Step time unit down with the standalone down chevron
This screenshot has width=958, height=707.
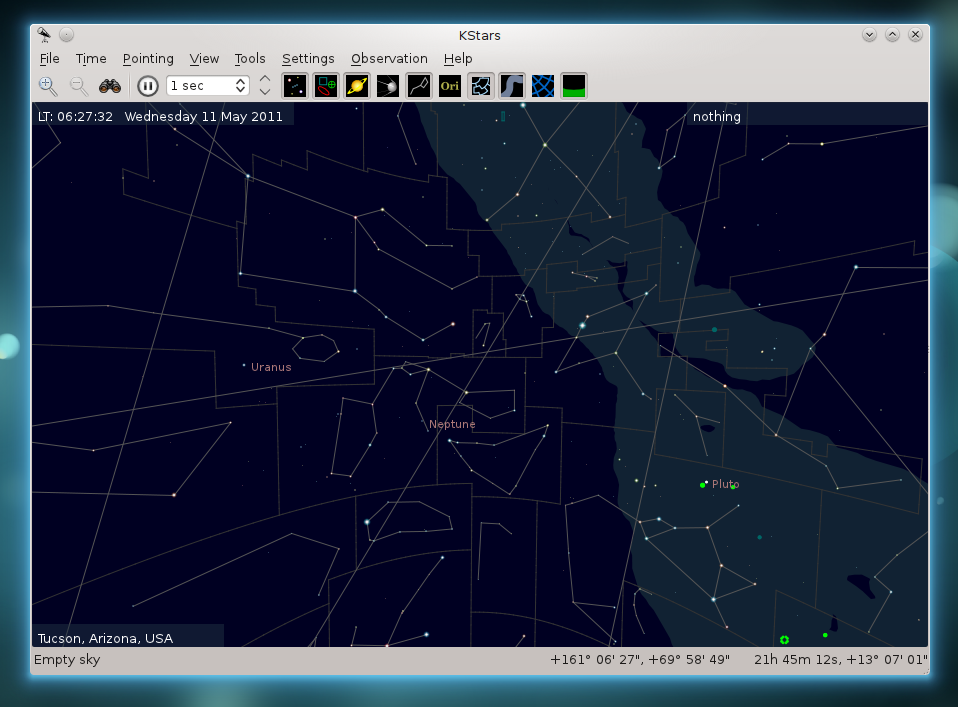pos(265,92)
